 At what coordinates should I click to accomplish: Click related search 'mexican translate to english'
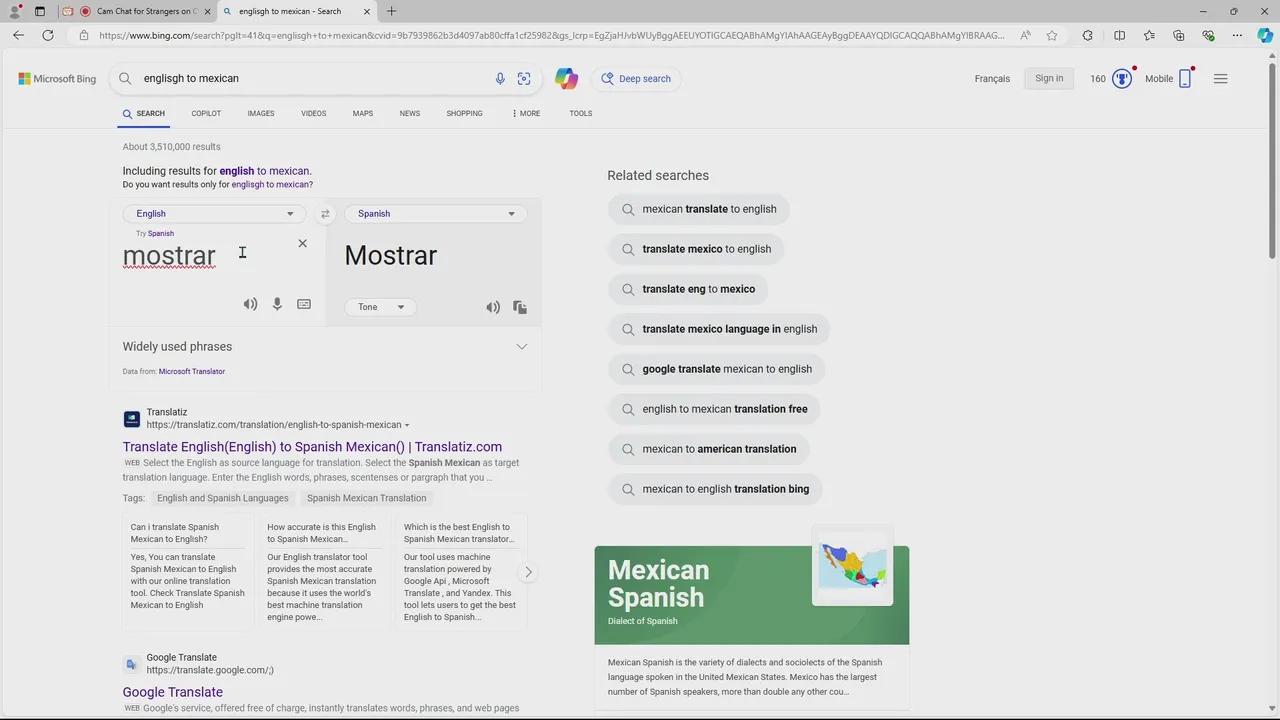698,209
